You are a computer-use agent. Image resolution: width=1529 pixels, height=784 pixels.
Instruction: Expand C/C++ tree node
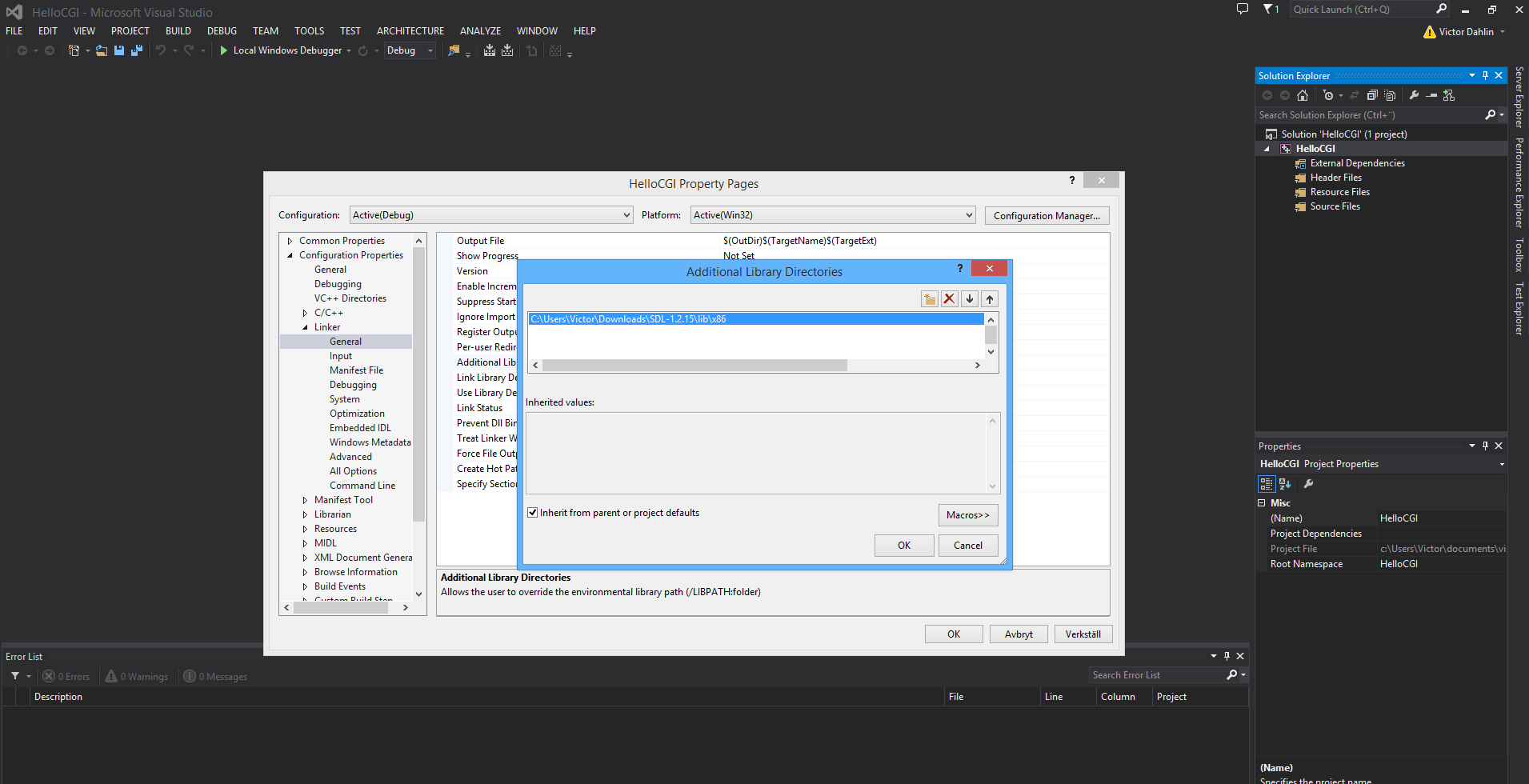click(x=305, y=313)
